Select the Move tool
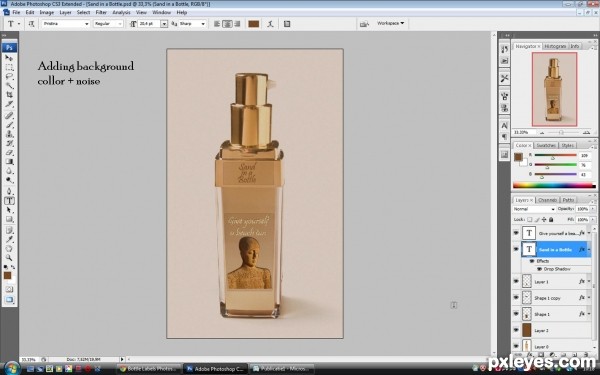The image size is (600, 375). 9,58
